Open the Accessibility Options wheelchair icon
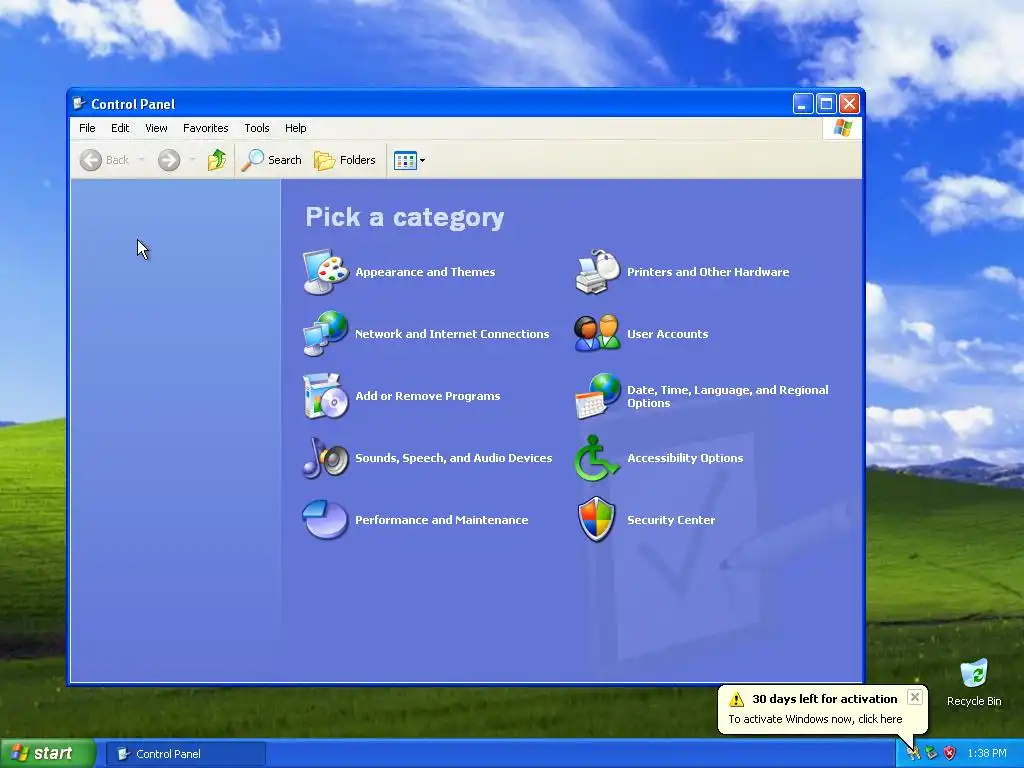The width and height of the screenshot is (1024, 768). 596,458
